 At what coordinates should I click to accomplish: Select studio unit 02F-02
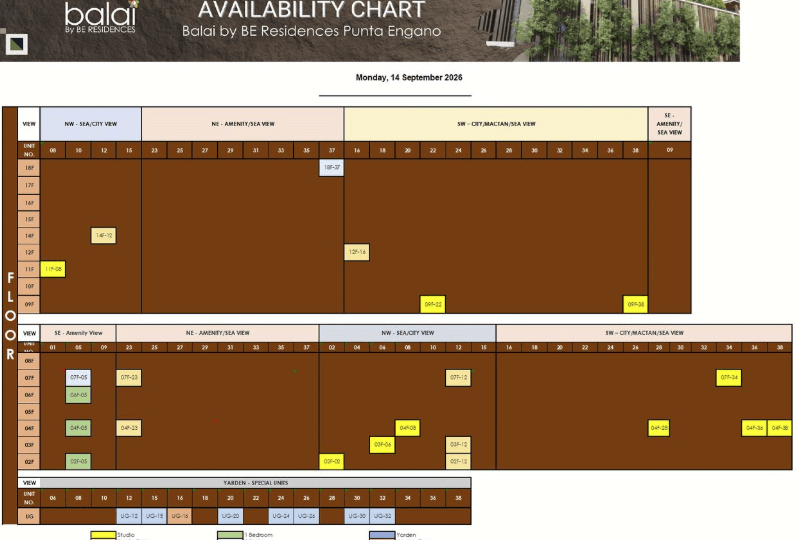click(x=332, y=462)
